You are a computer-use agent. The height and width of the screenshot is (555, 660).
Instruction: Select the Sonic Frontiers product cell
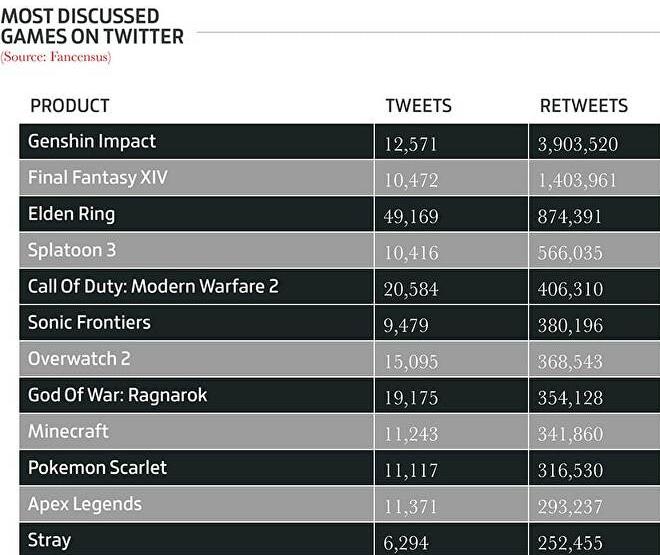coord(89,322)
